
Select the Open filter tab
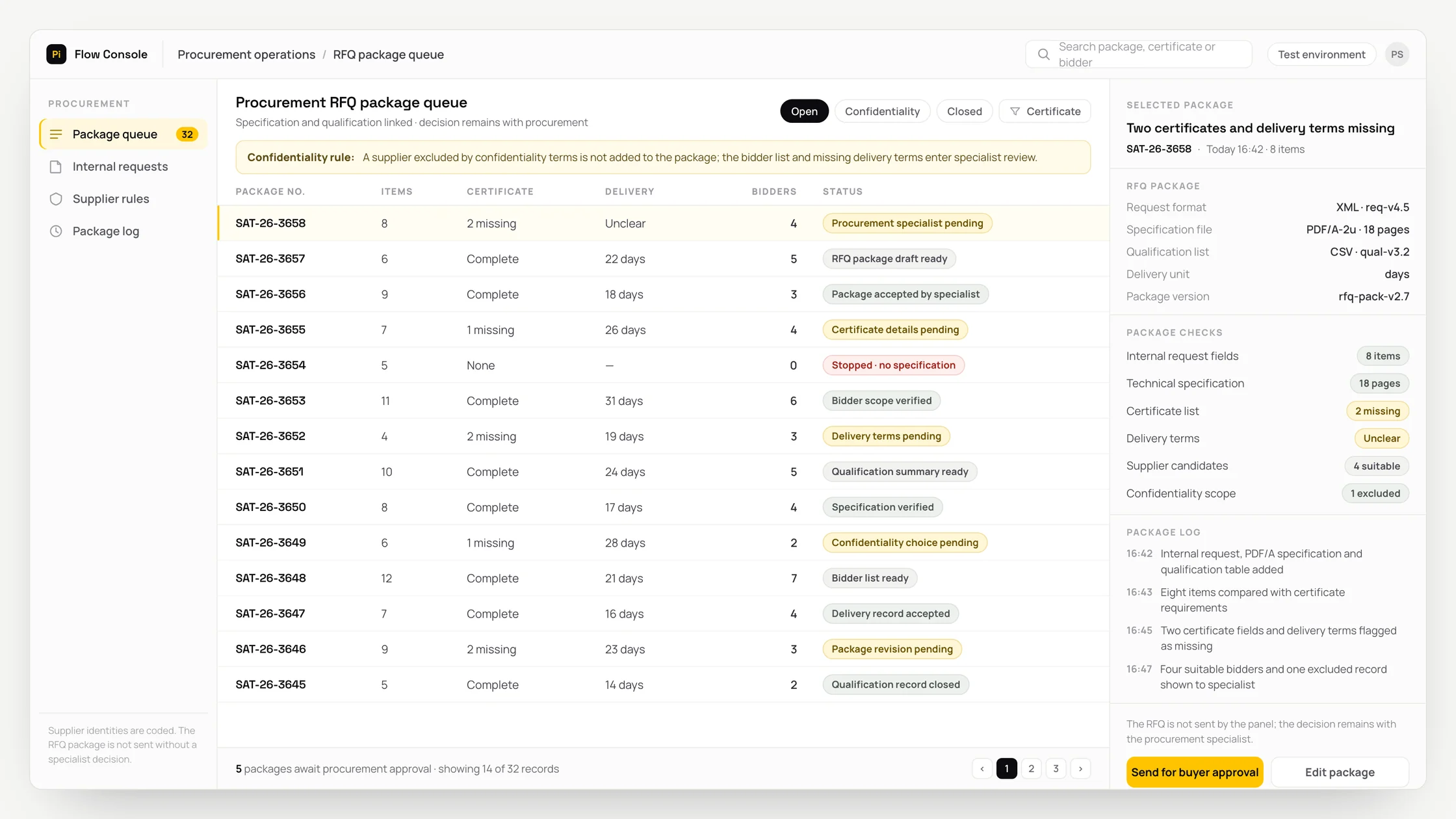(804, 111)
